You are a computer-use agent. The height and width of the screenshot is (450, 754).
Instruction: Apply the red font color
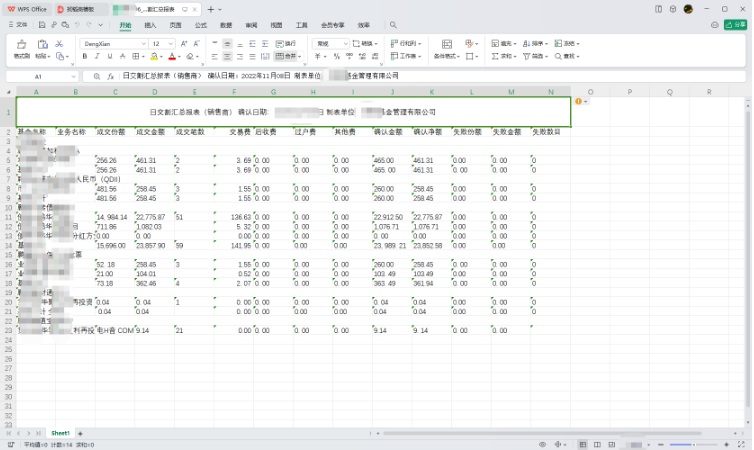point(172,56)
